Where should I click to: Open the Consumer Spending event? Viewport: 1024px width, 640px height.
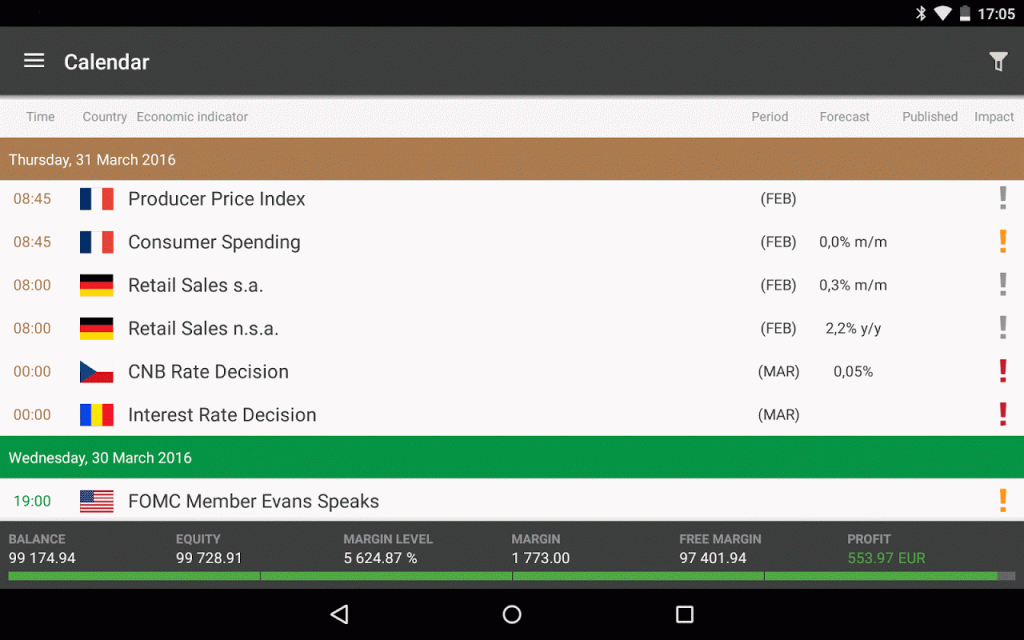(512, 242)
